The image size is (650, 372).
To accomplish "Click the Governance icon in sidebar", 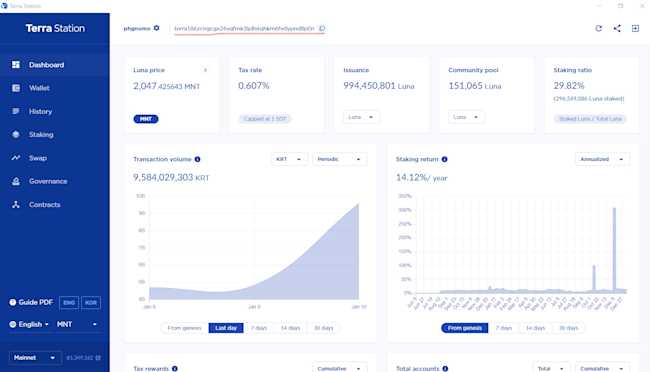I will point(16,181).
